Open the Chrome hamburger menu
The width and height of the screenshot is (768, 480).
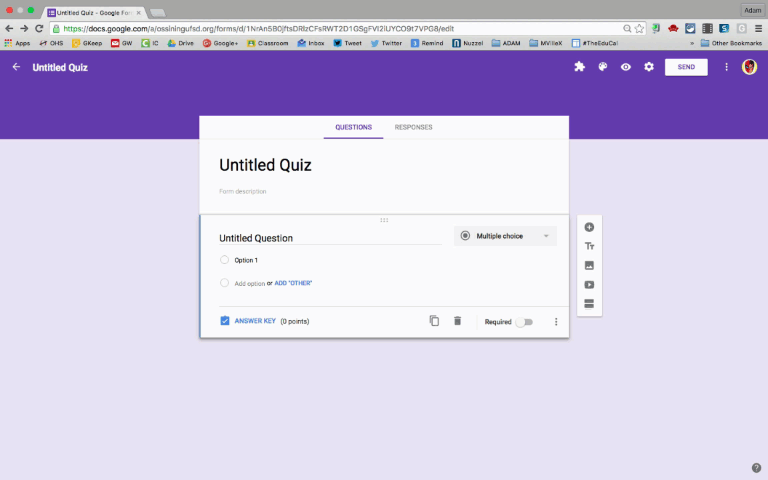tap(758, 28)
